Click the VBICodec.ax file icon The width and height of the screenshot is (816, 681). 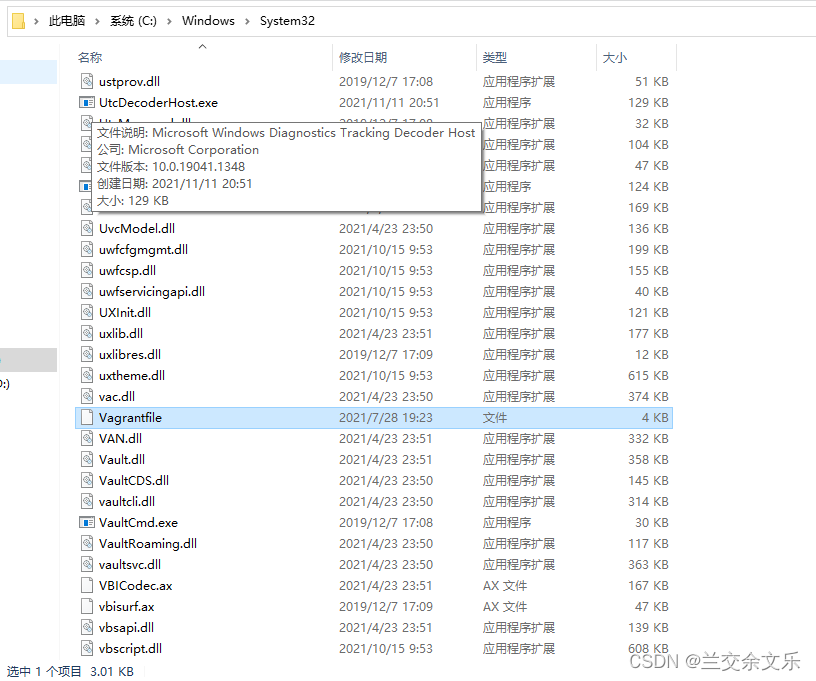[87, 585]
